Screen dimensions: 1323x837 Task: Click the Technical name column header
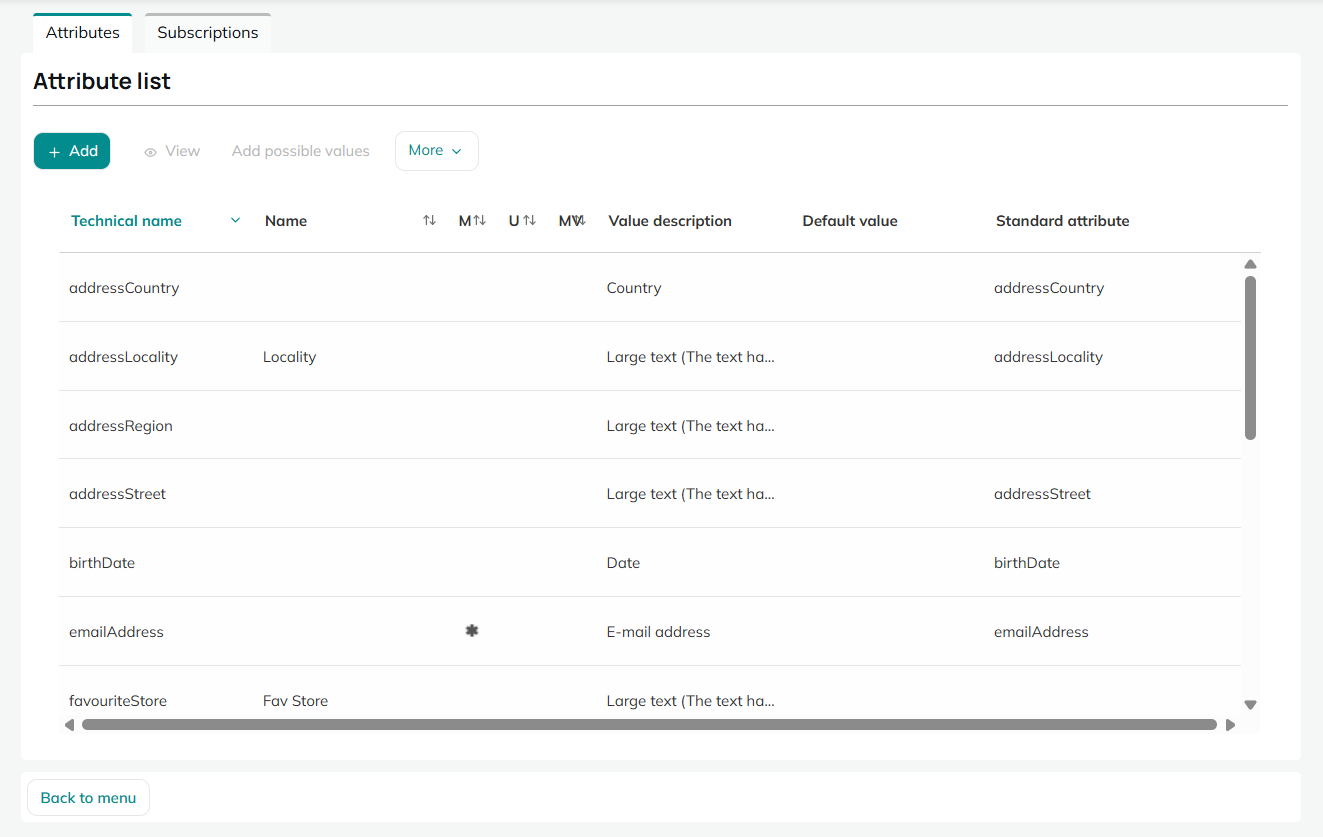[126, 221]
